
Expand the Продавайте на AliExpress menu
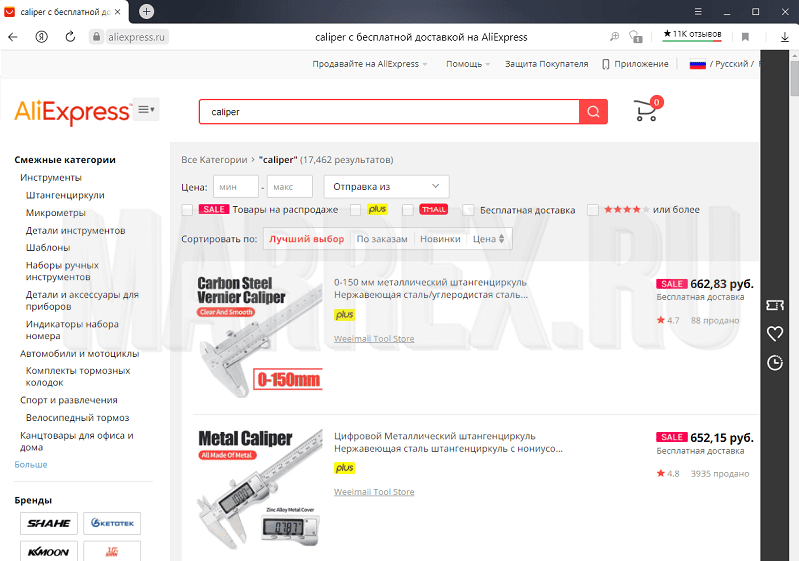369,64
